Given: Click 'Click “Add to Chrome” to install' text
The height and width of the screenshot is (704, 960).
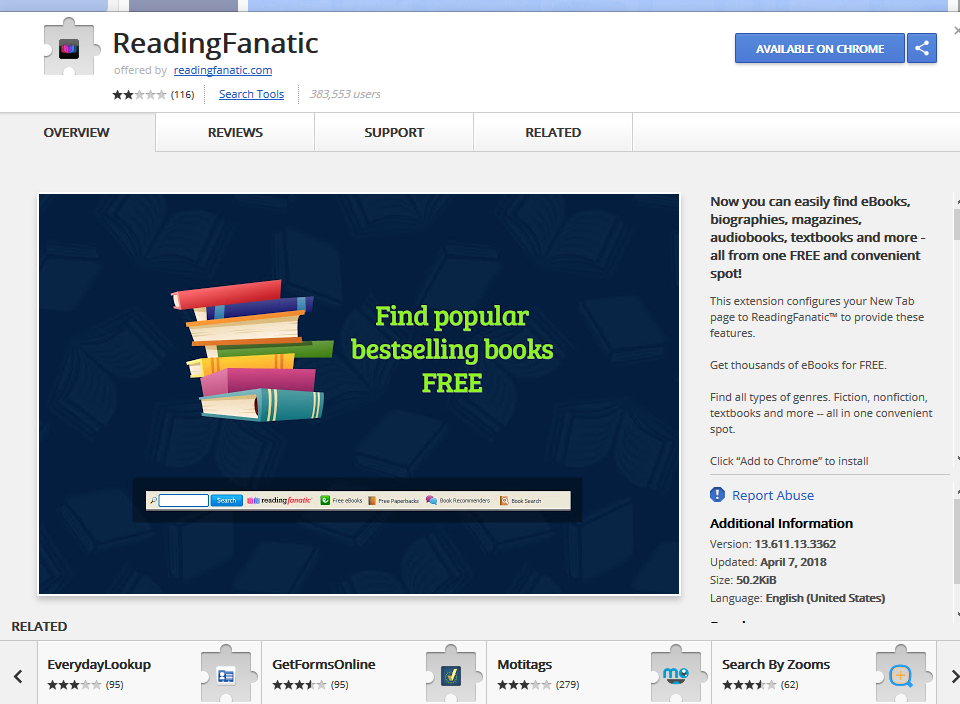Looking at the screenshot, I should pos(789,461).
